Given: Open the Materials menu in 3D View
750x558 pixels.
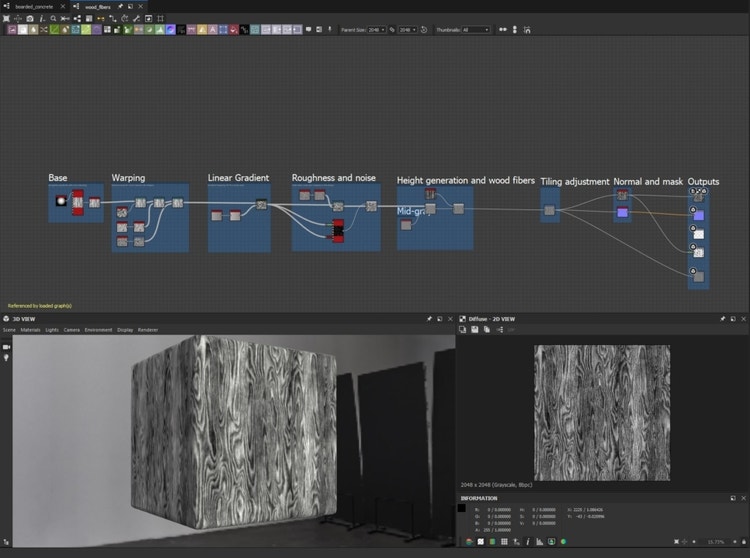Looking at the screenshot, I should [31, 329].
